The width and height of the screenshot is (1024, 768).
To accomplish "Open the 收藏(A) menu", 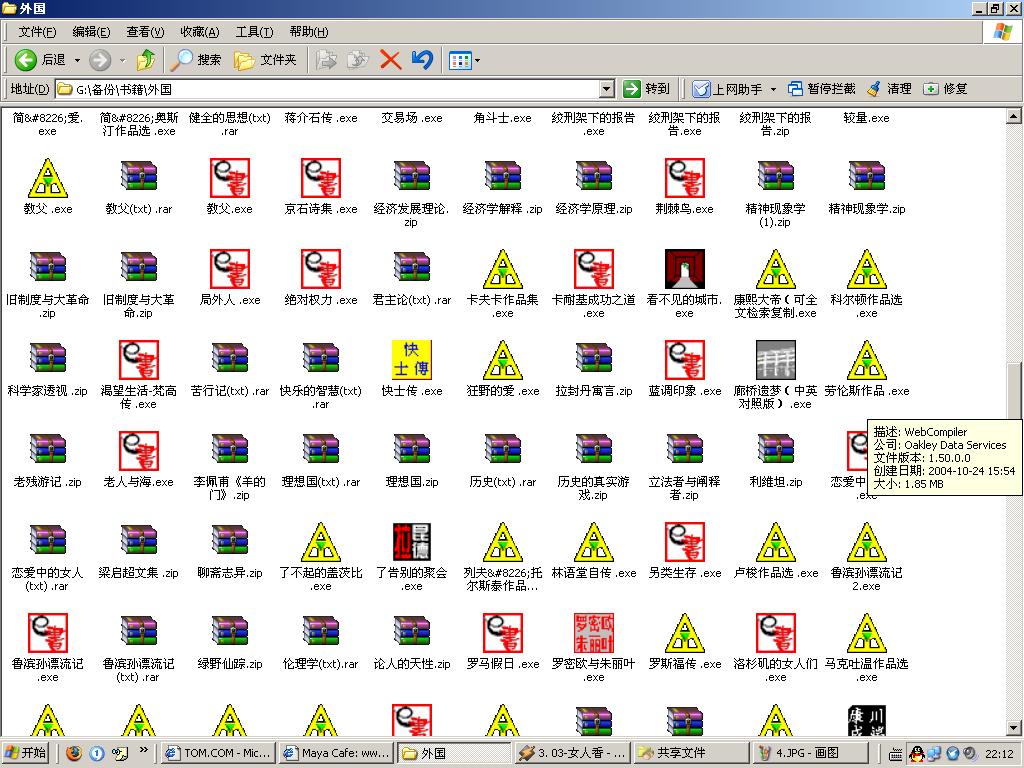I will pos(200,32).
